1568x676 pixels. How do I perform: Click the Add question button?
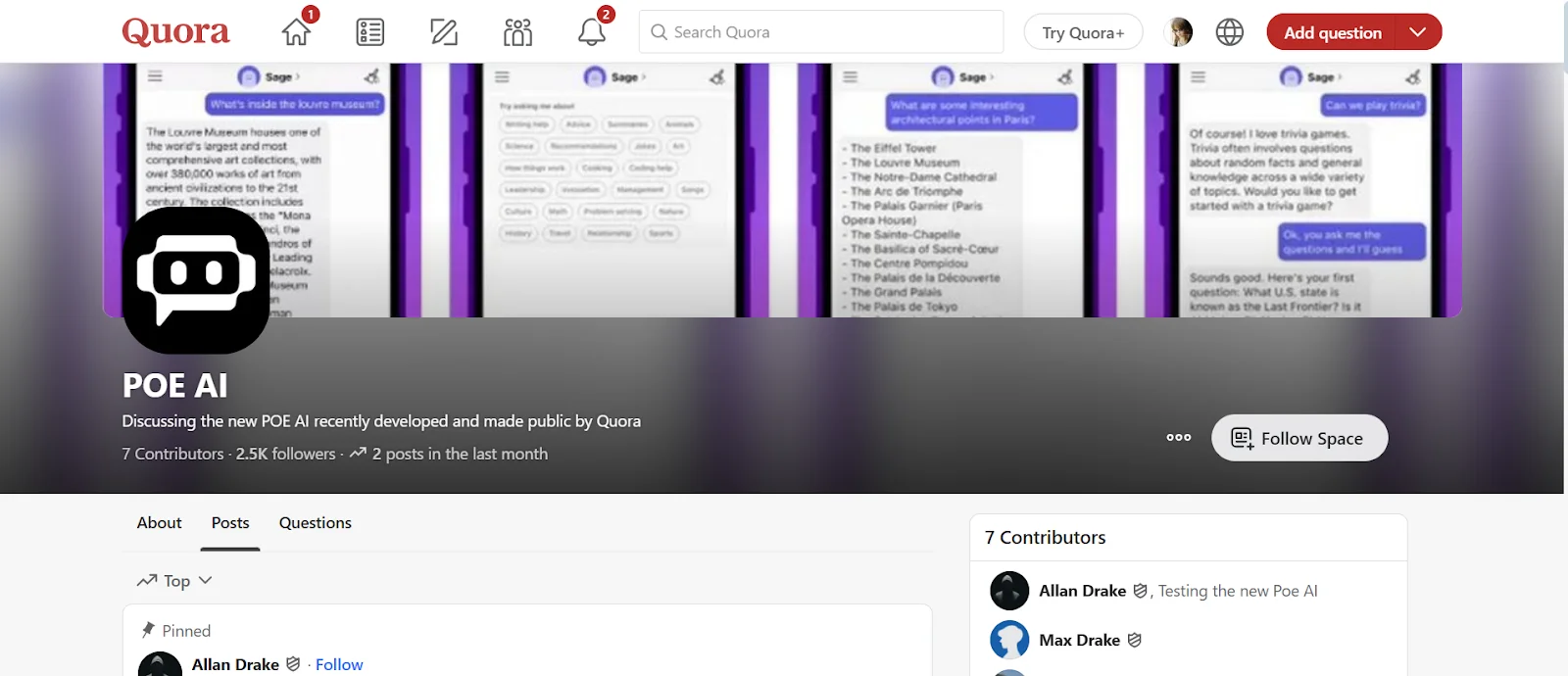point(1332,32)
